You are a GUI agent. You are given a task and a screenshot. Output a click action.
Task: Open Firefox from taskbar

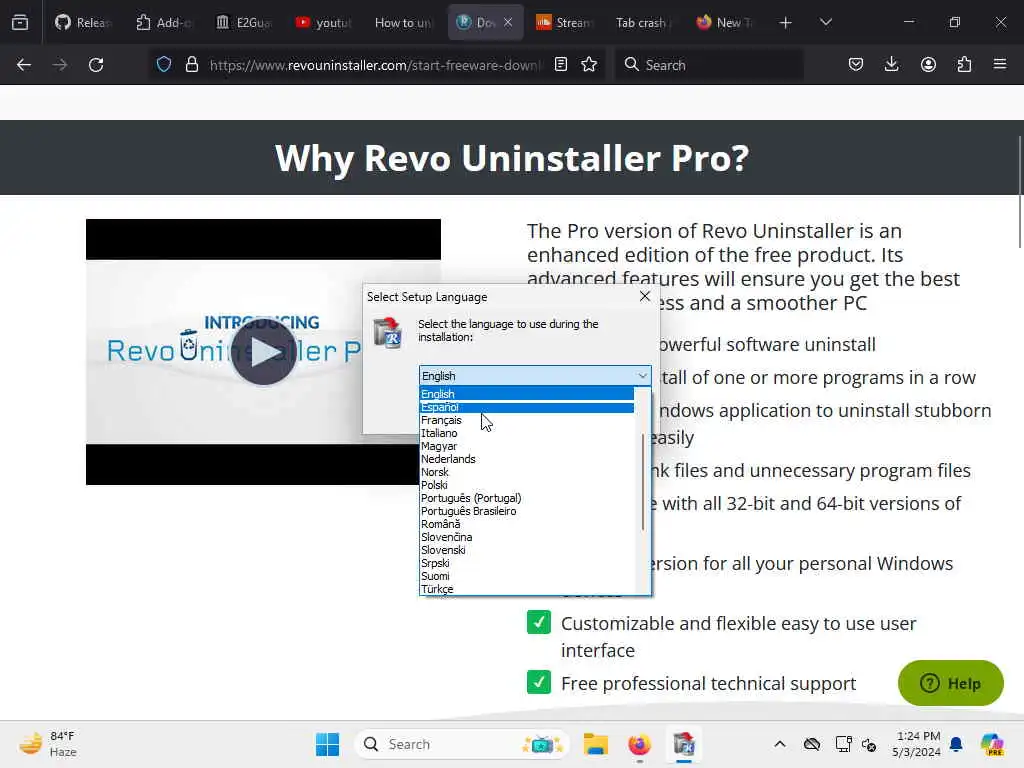(x=639, y=744)
